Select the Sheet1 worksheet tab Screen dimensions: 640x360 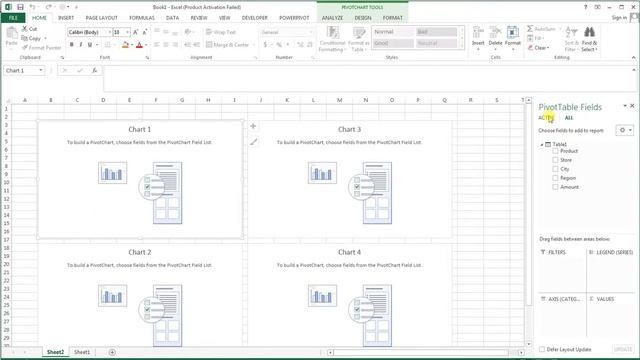(x=82, y=352)
